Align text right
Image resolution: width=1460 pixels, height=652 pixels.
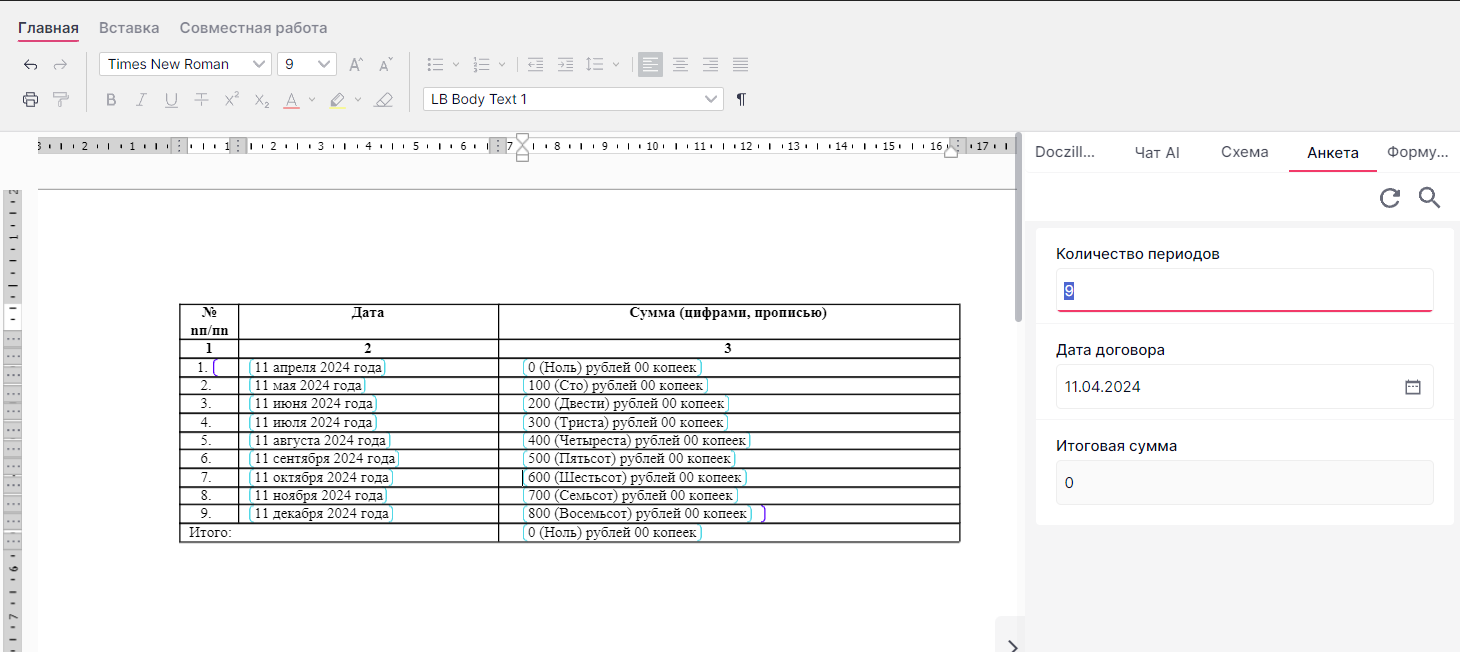(710, 64)
